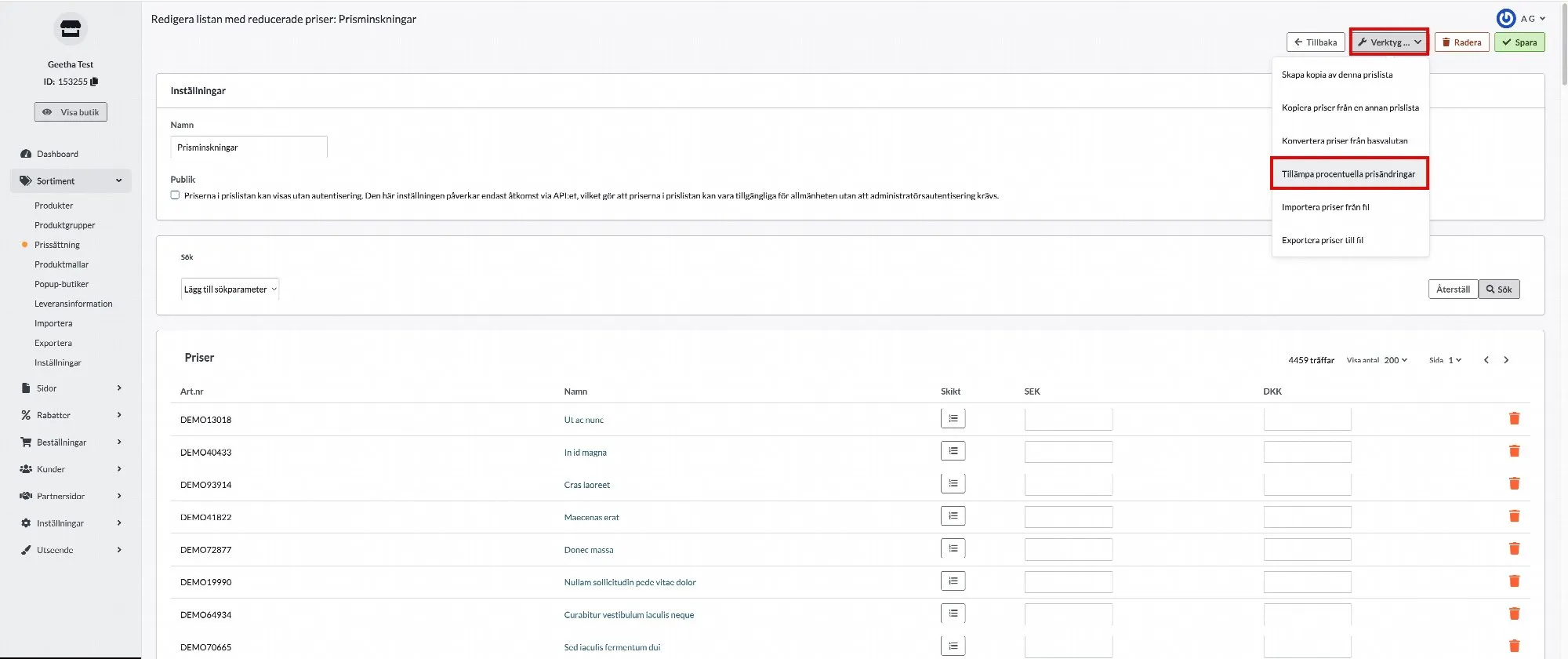Delete row DEMO40433 with the trash icon
The image size is (1568, 659).
coord(1514,451)
